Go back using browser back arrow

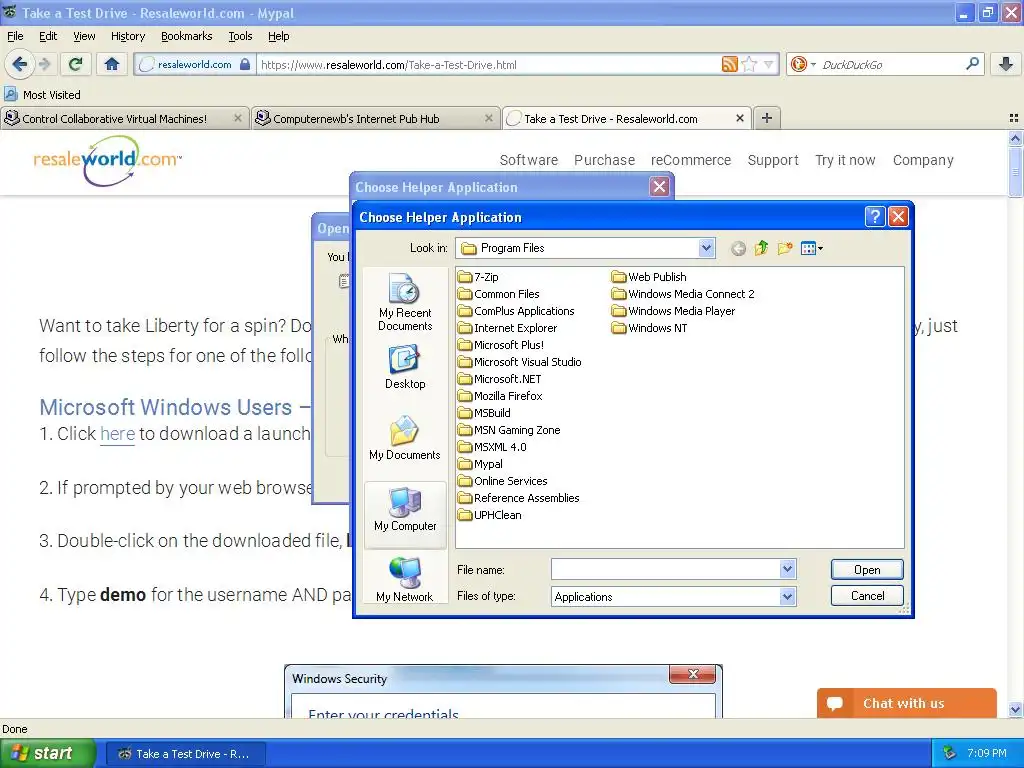tap(19, 64)
